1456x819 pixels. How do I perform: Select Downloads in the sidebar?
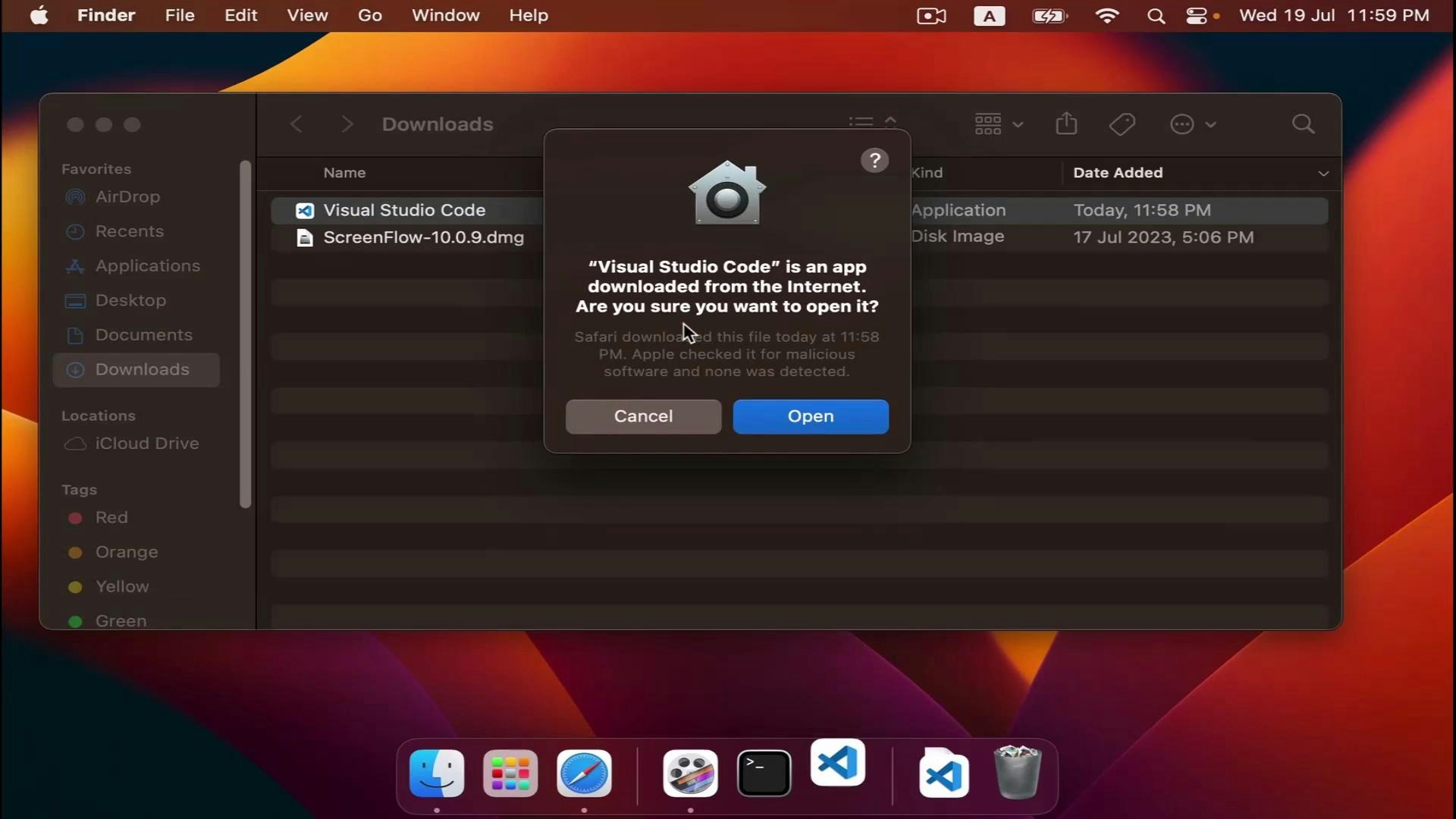pyautogui.click(x=136, y=370)
